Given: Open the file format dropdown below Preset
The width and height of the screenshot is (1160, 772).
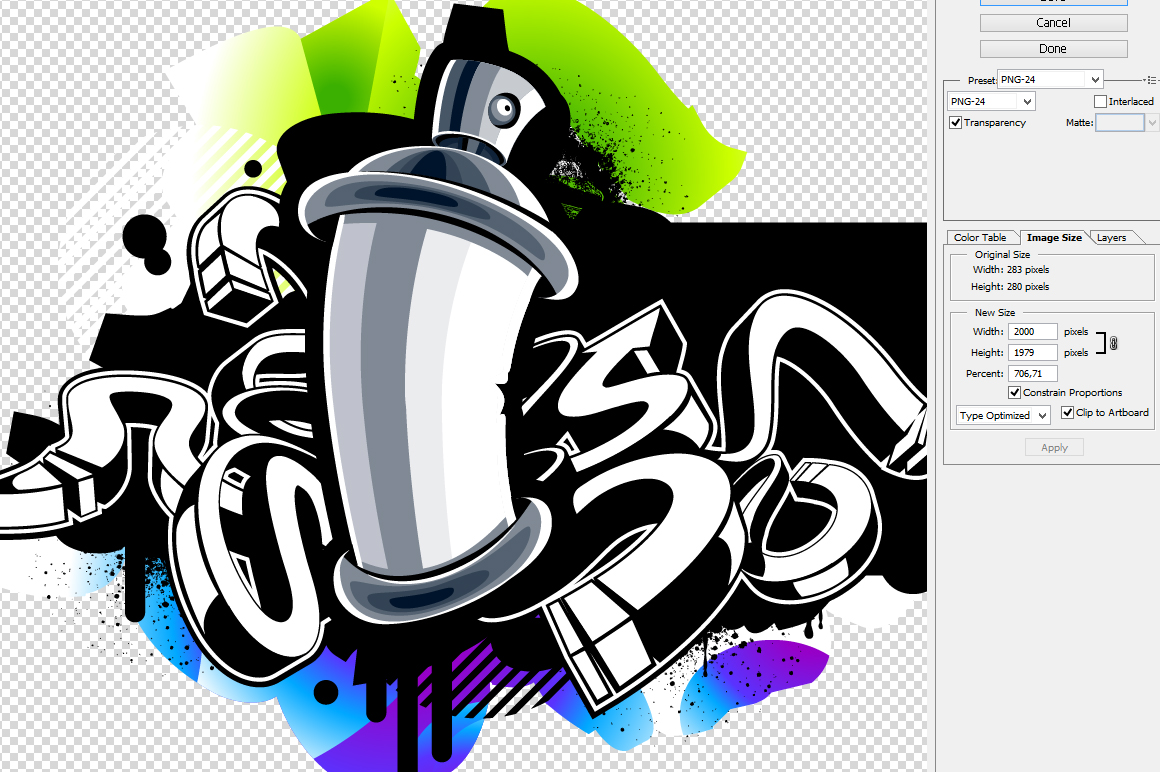Looking at the screenshot, I should [990, 101].
